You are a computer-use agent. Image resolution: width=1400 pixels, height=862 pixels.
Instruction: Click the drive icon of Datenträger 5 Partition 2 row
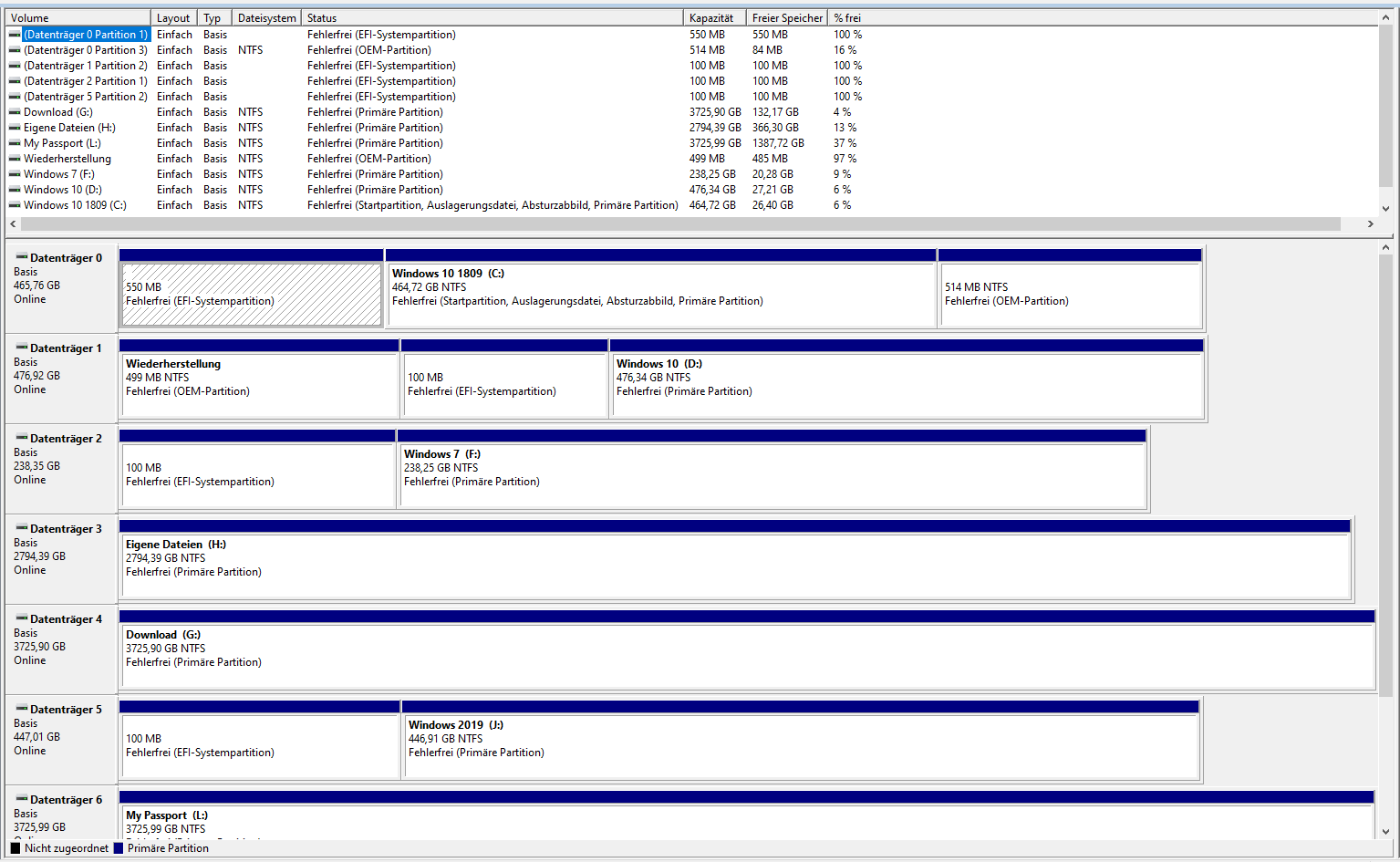coord(15,97)
